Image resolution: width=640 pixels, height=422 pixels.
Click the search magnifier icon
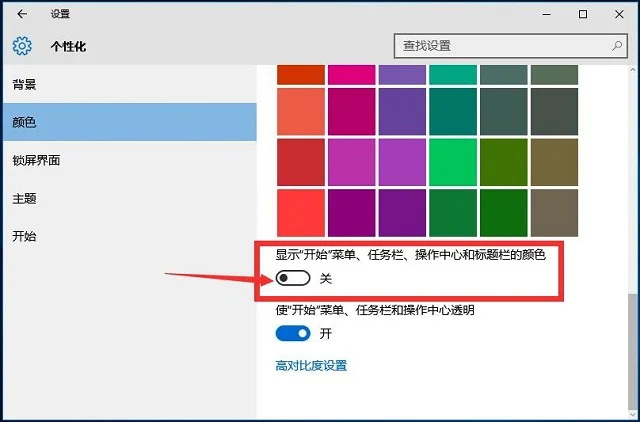point(617,45)
